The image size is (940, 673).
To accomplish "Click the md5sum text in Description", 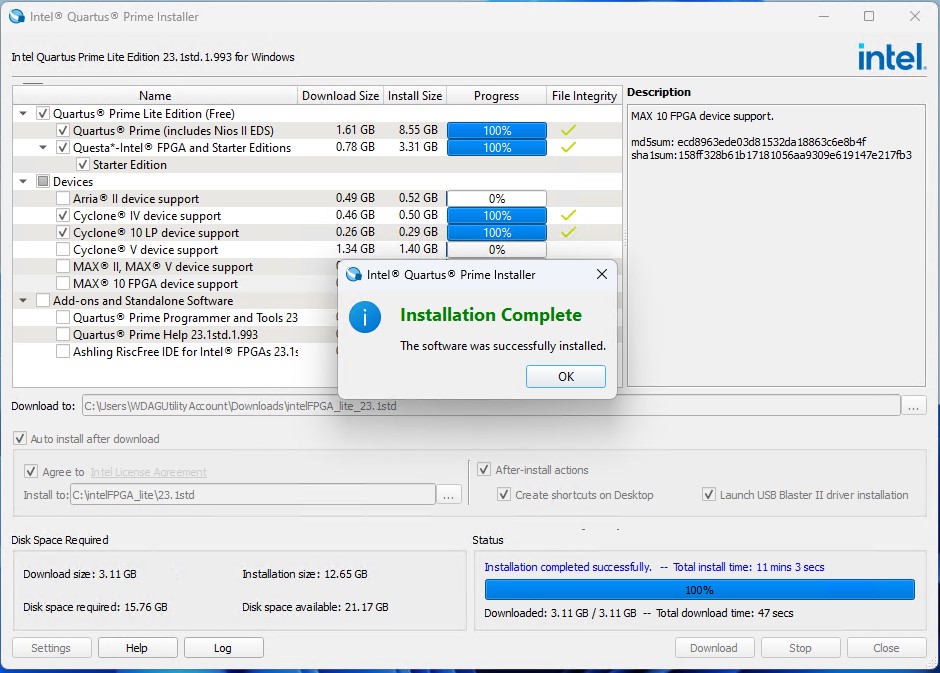I will (748, 142).
